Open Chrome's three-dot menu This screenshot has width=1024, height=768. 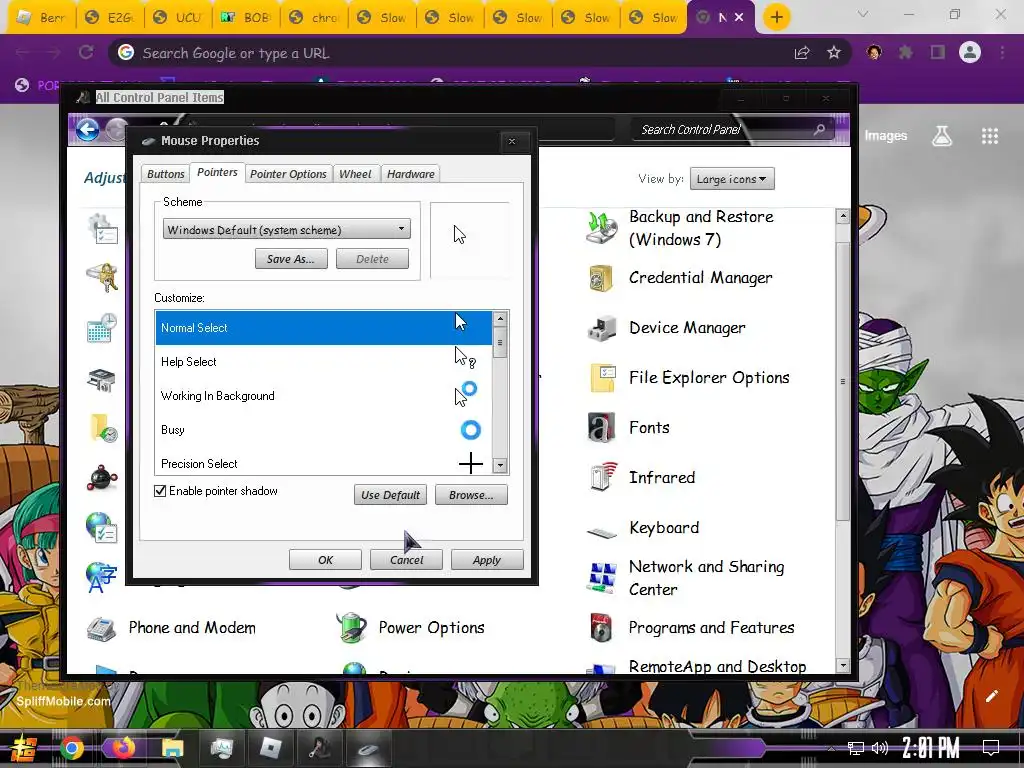[x=1002, y=52]
